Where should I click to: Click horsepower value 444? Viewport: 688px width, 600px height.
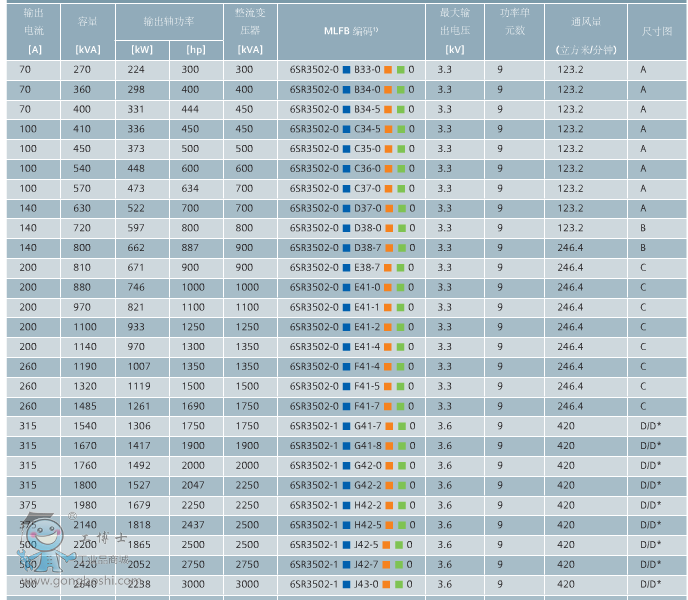[x=190, y=109]
